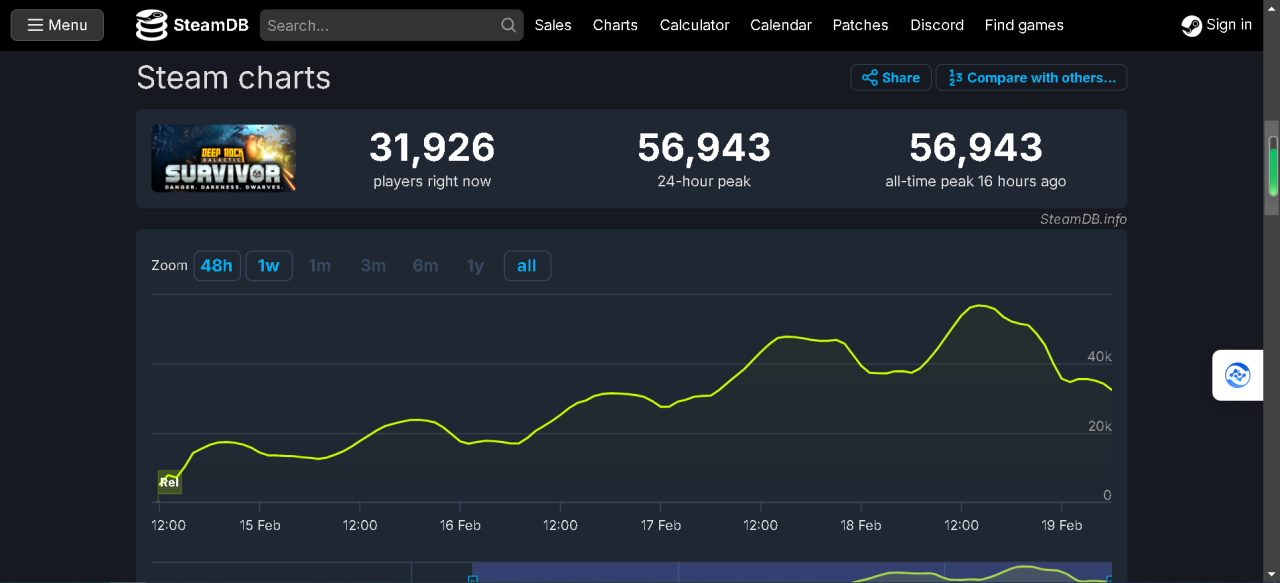Image resolution: width=1280 pixels, height=583 pixels.
Task: Open the Deep Rock Galactic Survivor thumbnail
Action: [224, 158]
